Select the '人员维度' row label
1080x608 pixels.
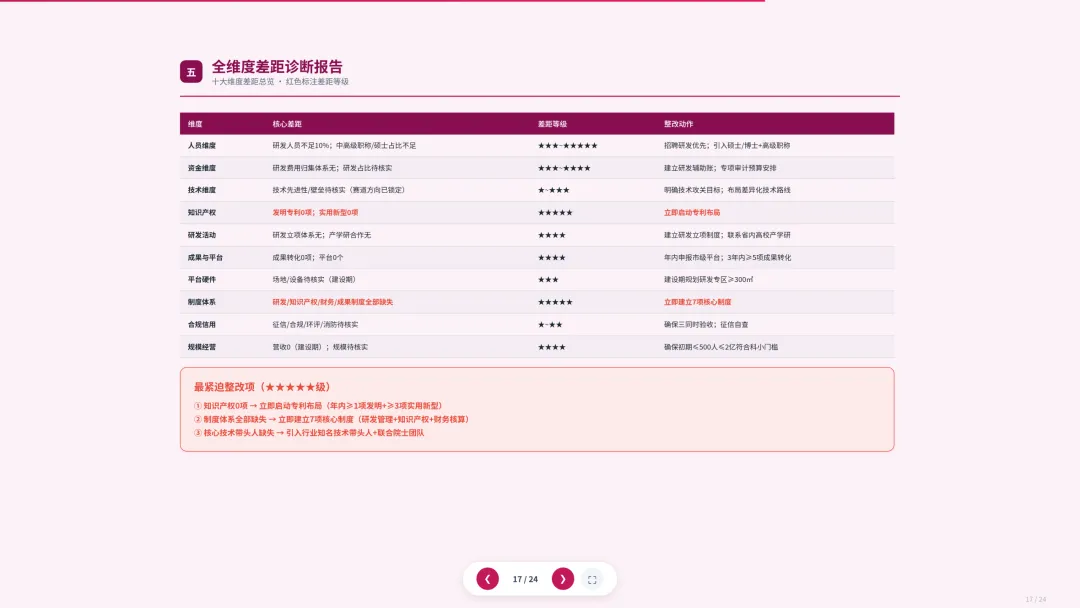(202, 145)
